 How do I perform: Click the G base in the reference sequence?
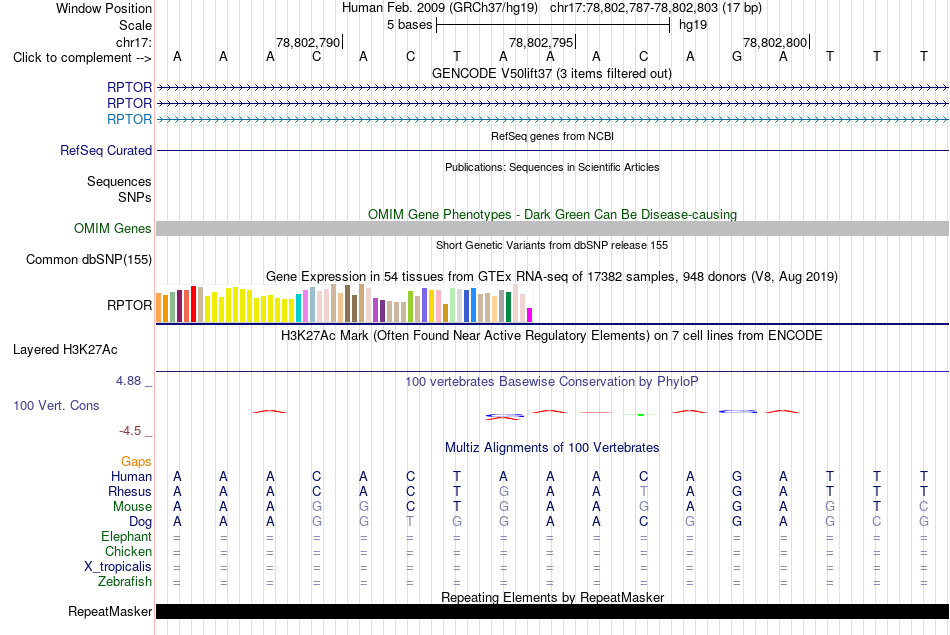[x=737, y=56]
